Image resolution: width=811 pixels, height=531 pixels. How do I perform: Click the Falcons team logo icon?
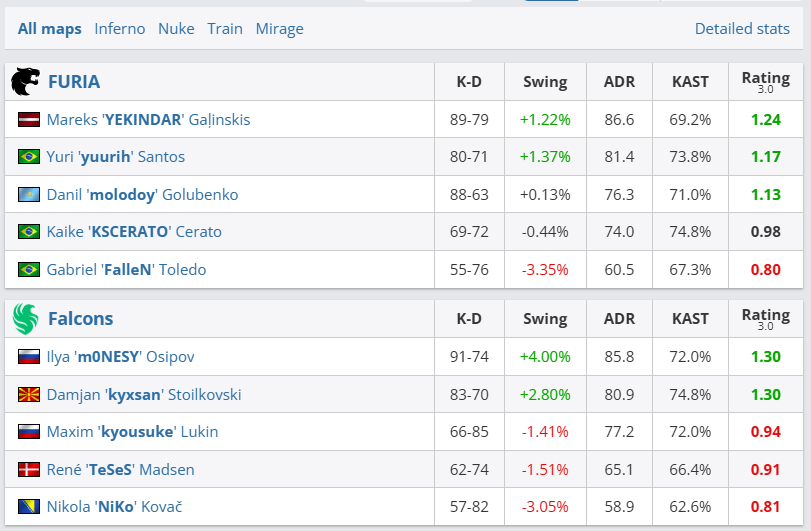coord(26,319)
